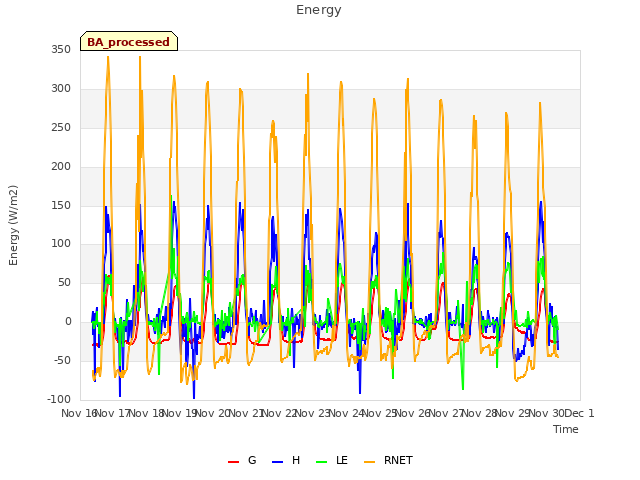The width and height of the screenshot is (640, 480).
Task: Click the 300 y-axis tick label
Action: tap(61, 89)
